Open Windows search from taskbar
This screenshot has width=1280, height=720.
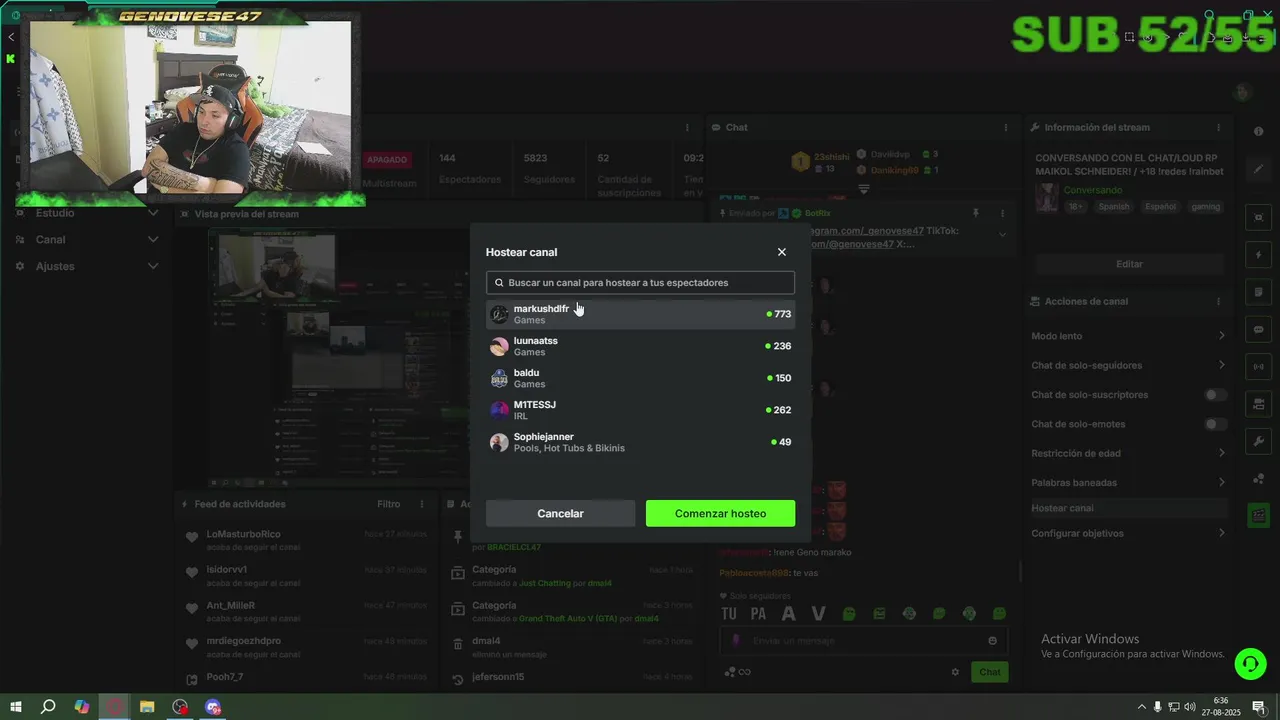pos(47,707)
